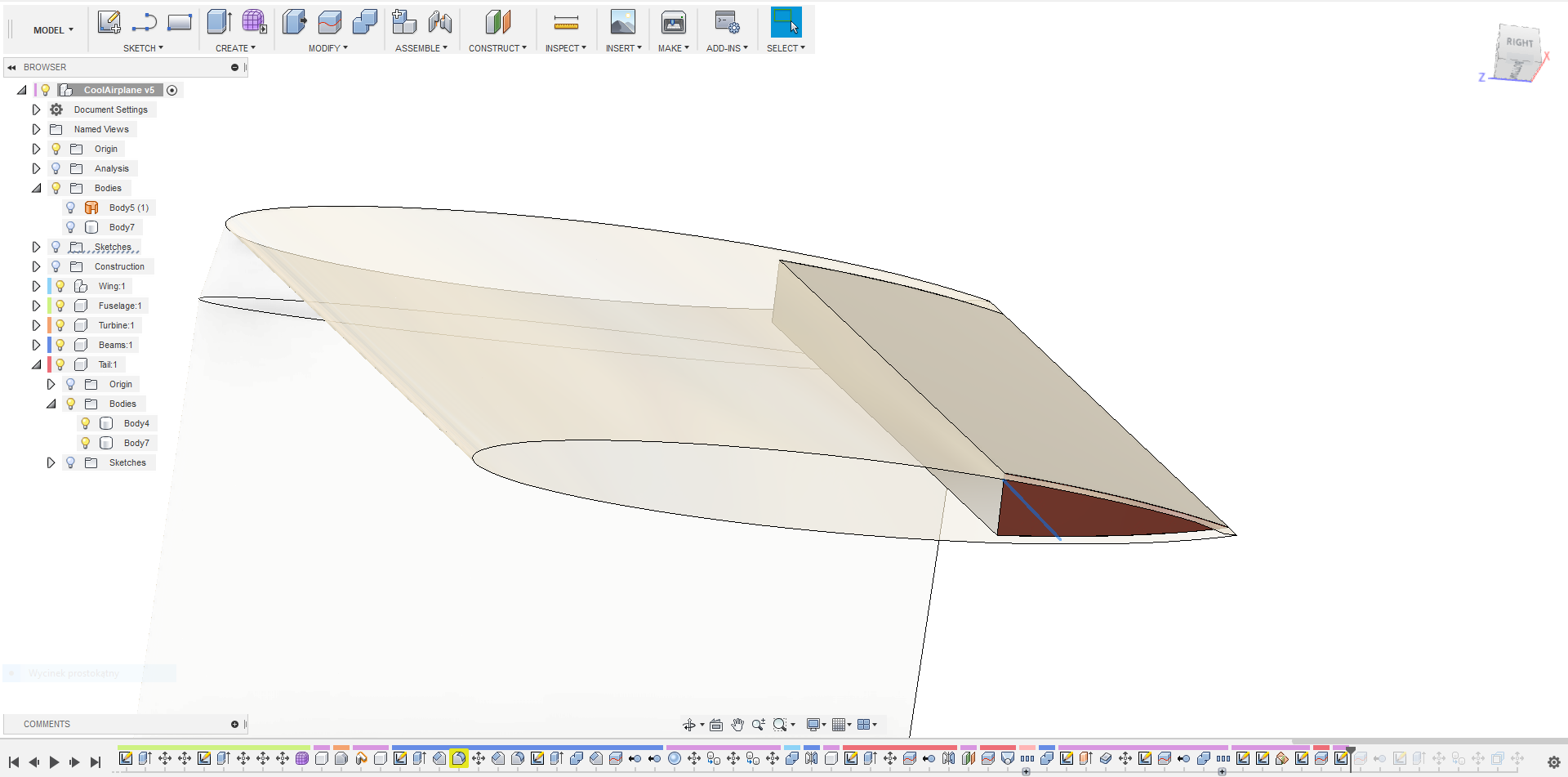The height and width of the screenshot is (777, 1568).
Task: Collapse the top-level Bodies folder
Action: pyautogui.click(x=36, y=188)
